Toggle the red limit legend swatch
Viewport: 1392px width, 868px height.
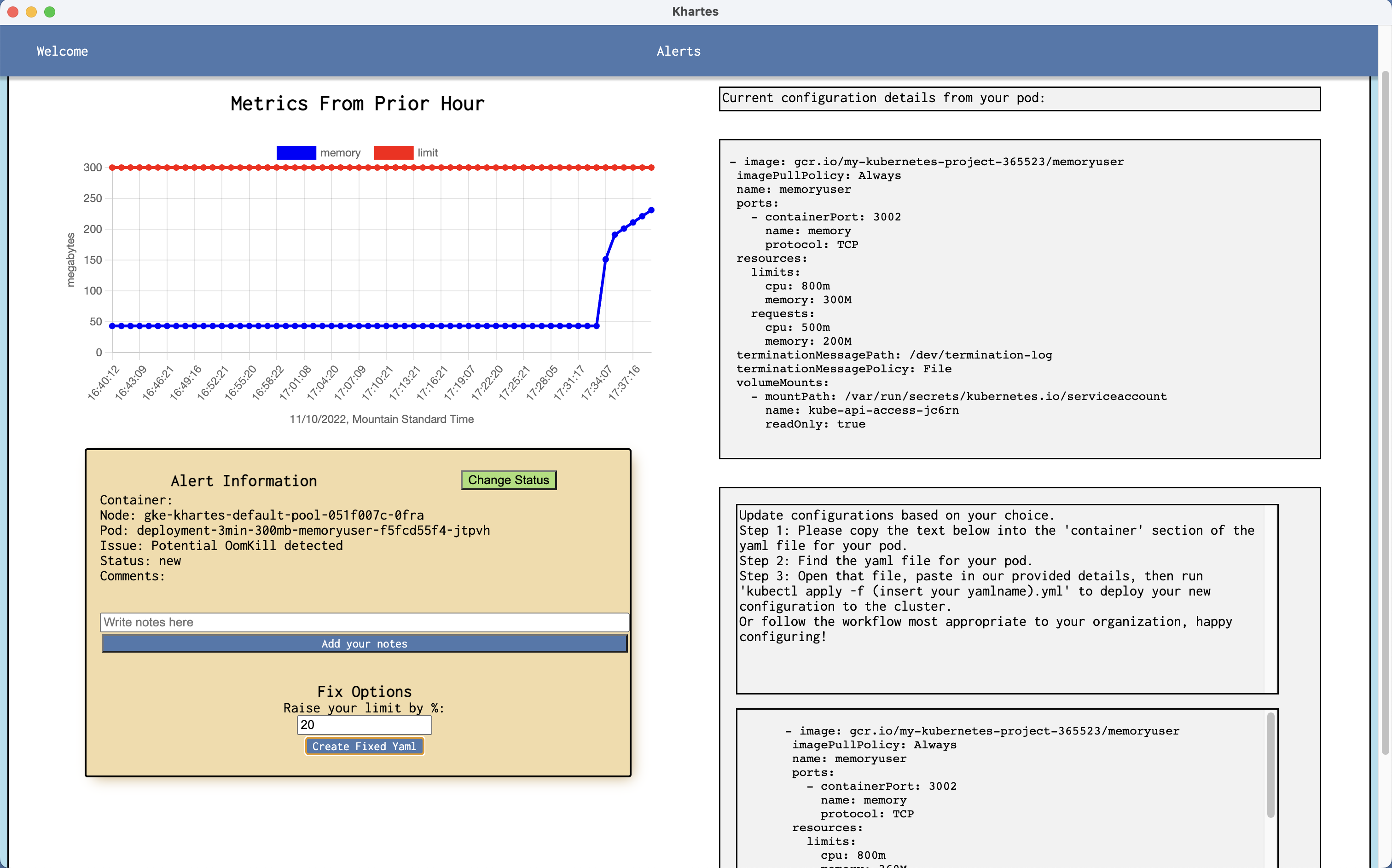[x=393, y=153]
